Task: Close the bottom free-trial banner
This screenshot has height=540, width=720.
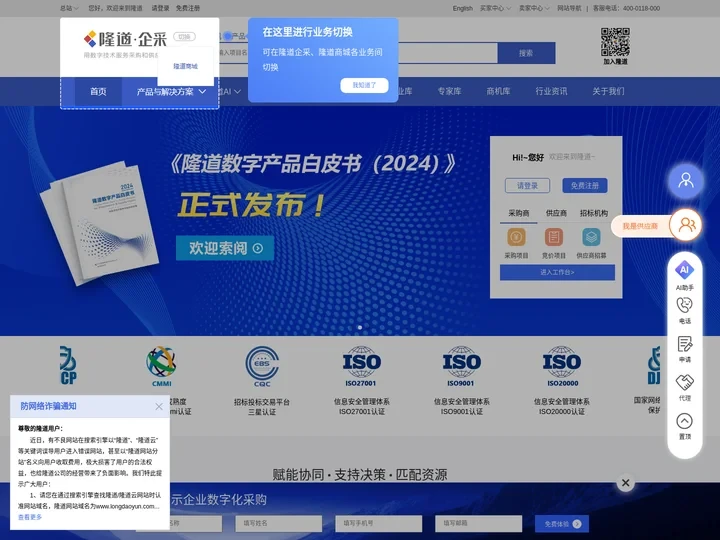Action: (625, 483)
